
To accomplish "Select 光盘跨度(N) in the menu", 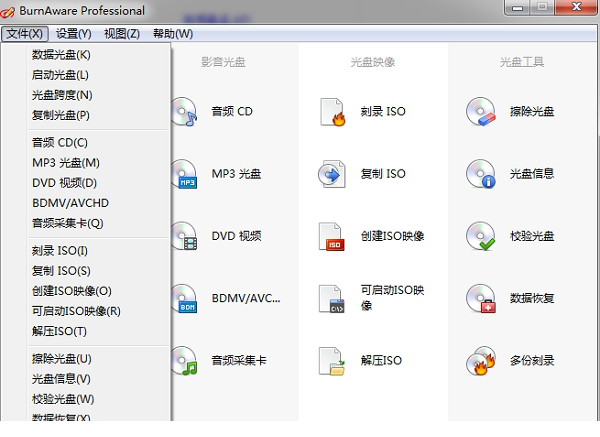I will click(62, 95).
